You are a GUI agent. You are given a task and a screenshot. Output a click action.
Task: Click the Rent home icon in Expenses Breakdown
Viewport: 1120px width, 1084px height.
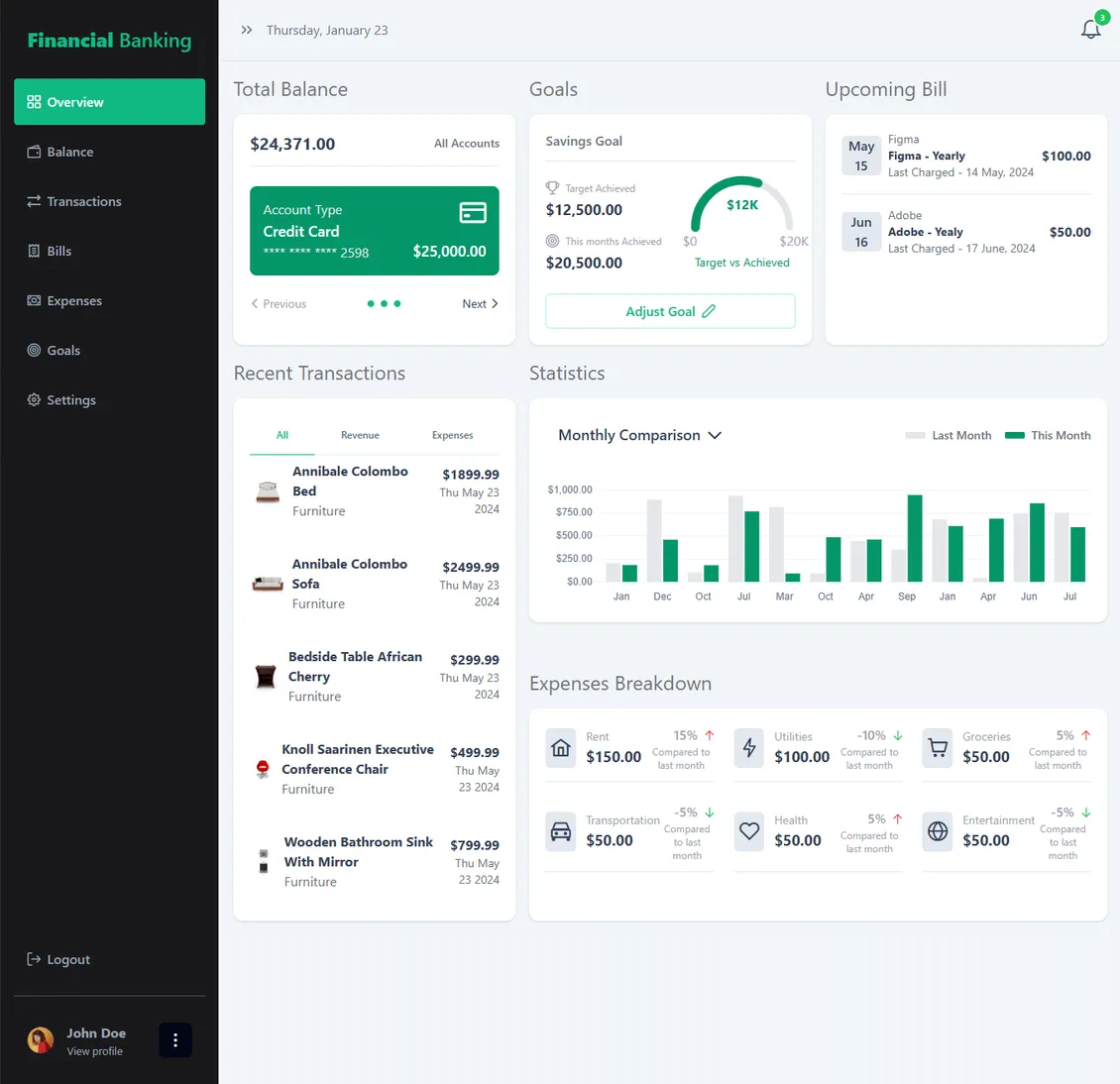(560, 748)
